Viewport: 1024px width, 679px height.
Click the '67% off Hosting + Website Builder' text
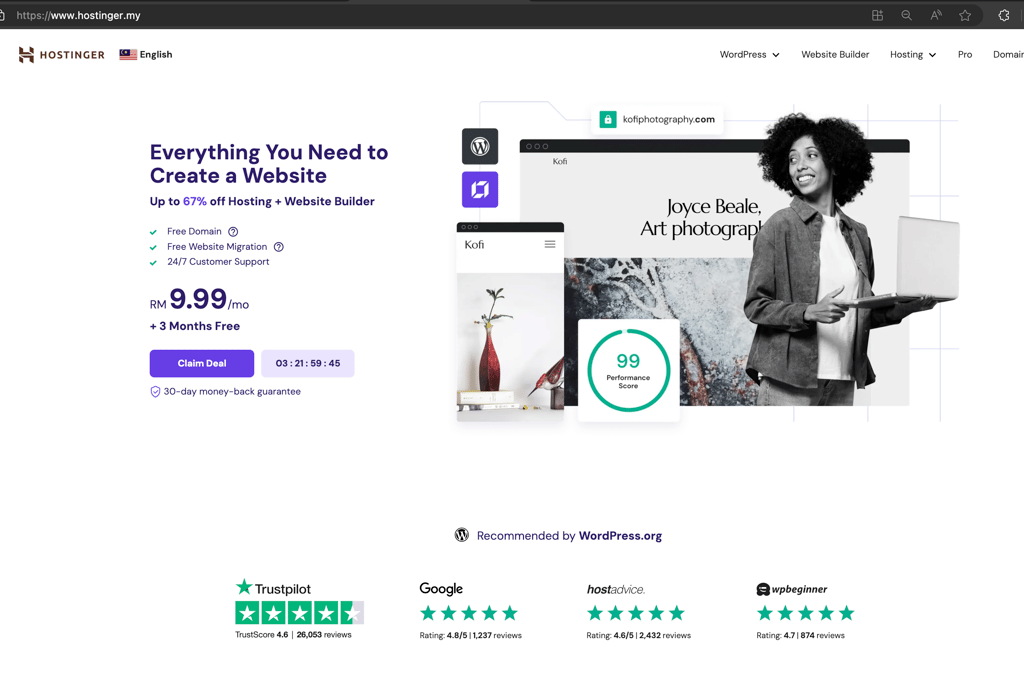[x=279, y=202]
